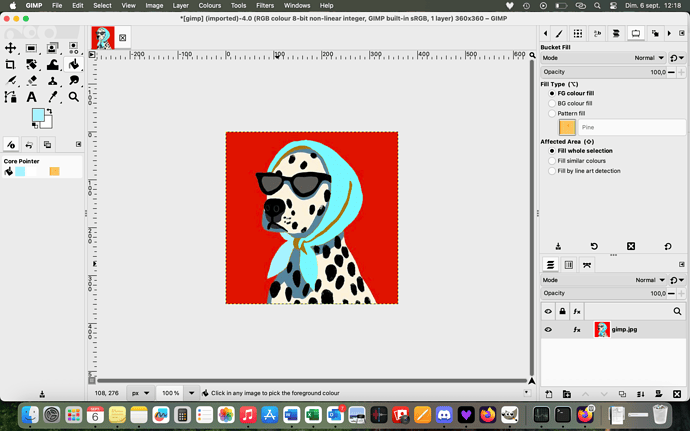
Task: Select the Crop tool
Action: tap(11, 65)
